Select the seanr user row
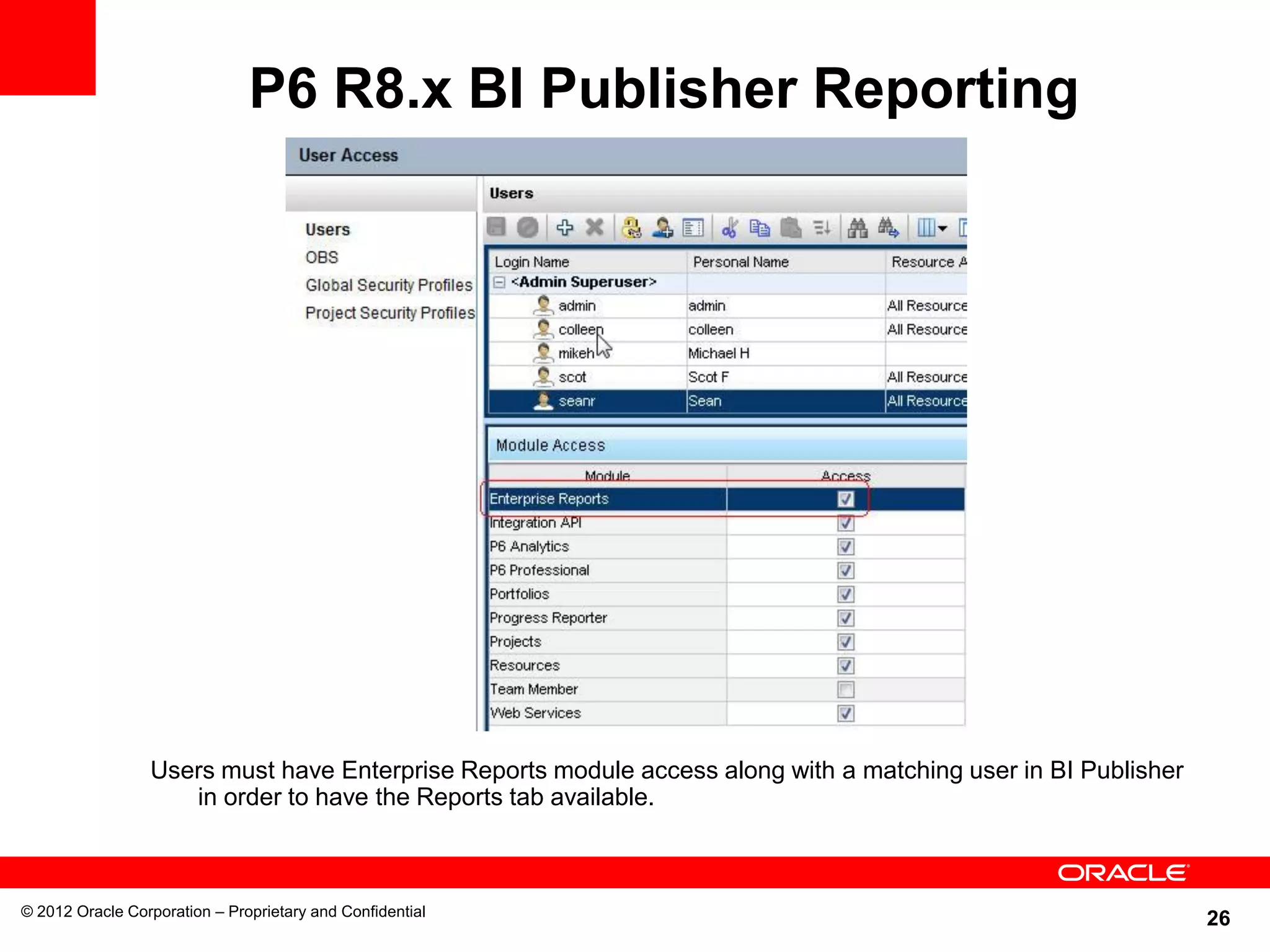1270x952 pixels. tap(728, 401)
